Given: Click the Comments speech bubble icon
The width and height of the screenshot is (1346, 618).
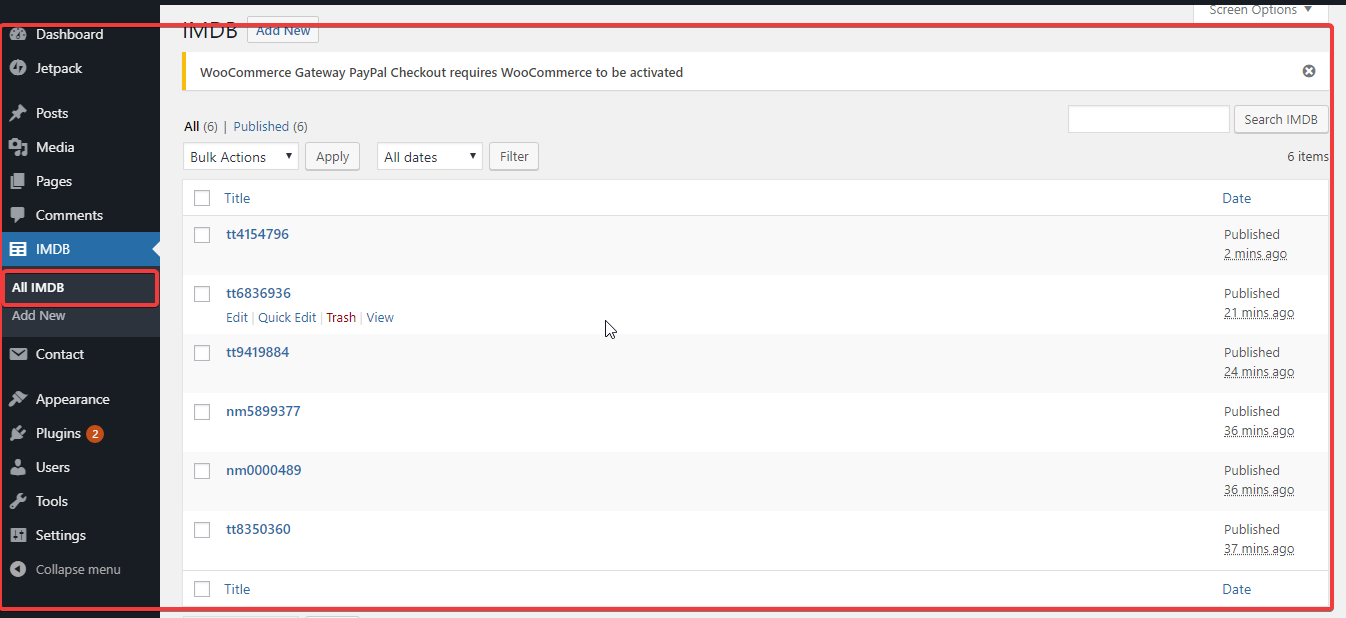Looking at the screenshot, I should [18, 215].
